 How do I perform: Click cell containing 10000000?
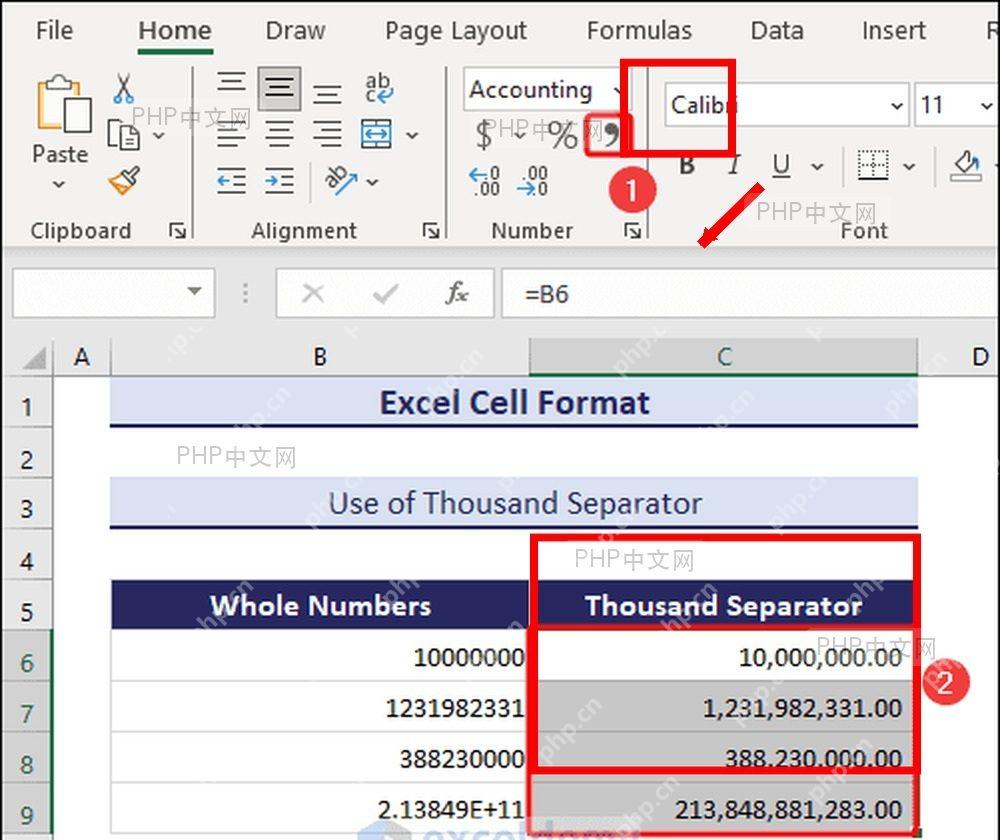click(320, 657)
